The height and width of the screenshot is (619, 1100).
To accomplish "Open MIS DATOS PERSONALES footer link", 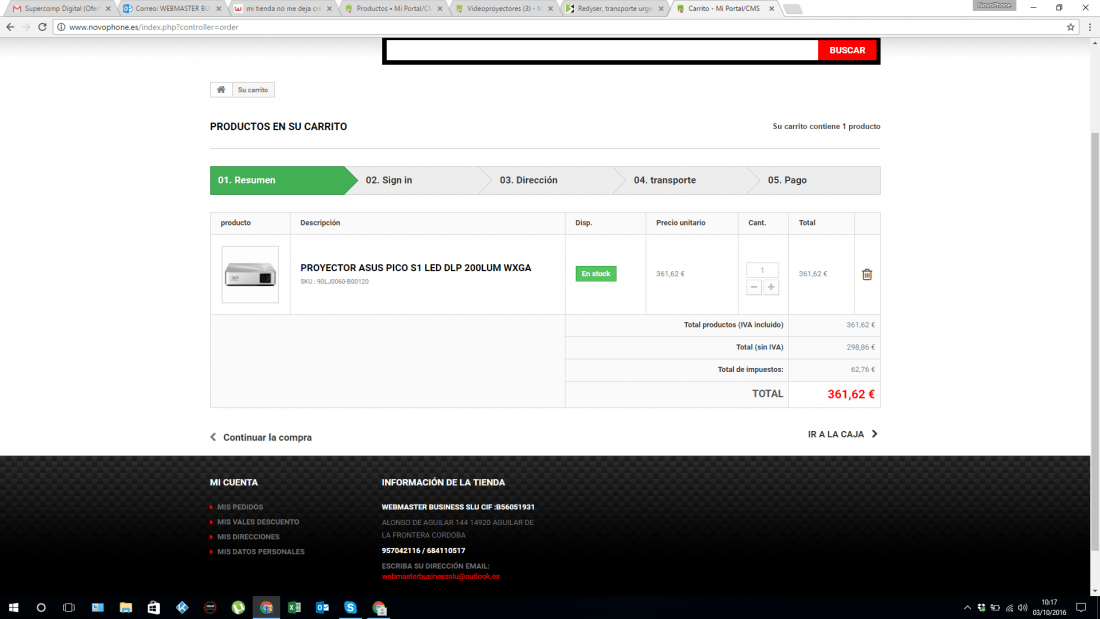I will pyautogui.click(x=261, y=552).
